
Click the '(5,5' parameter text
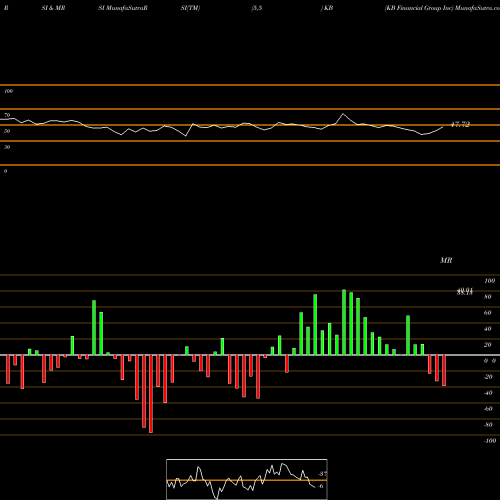tap(257, 8)
